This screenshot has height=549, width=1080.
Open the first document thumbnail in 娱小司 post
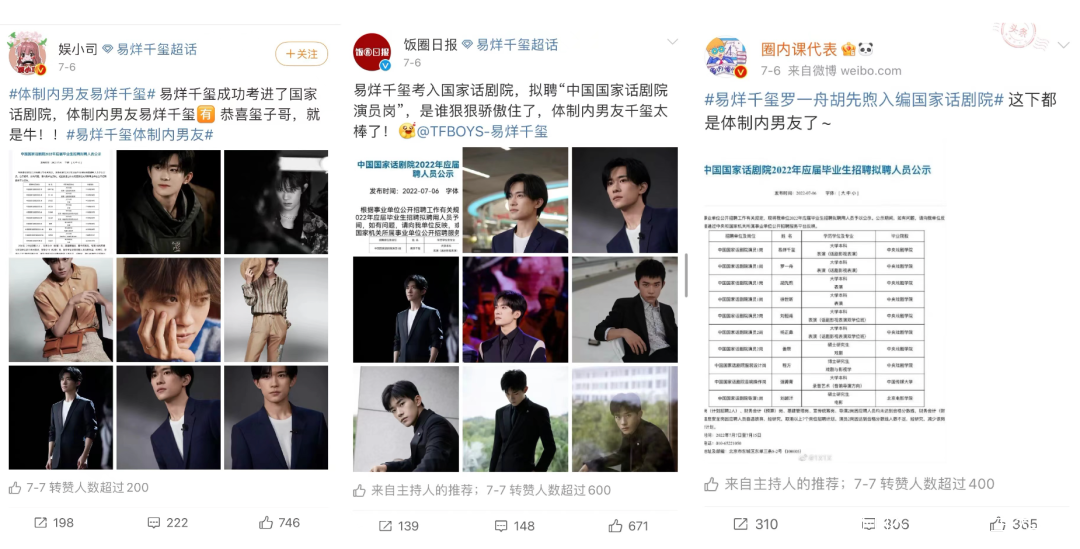coord(61,202)
